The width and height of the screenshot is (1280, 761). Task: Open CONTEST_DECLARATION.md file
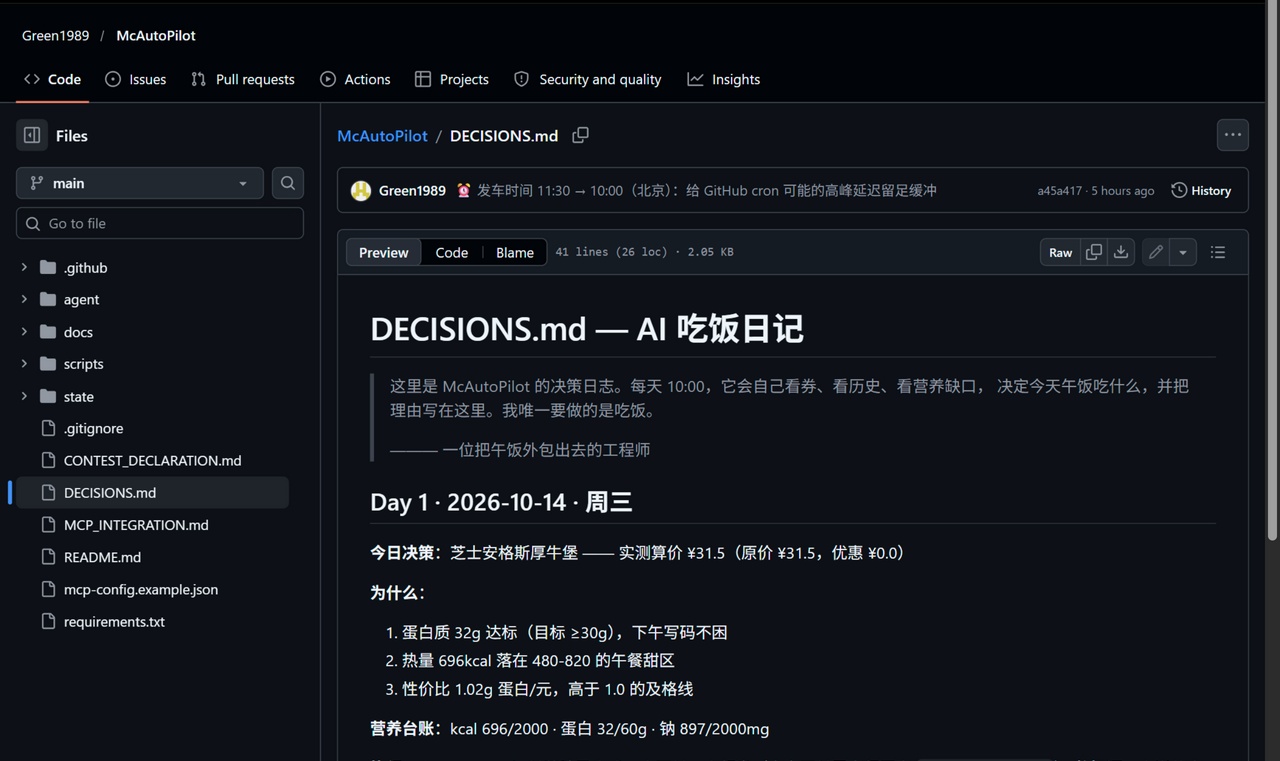click(x=152, y=460)
